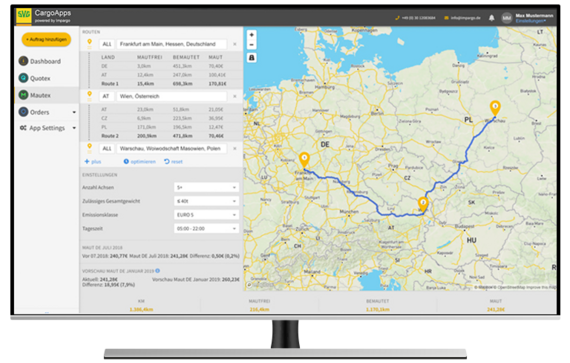This screenshot has width=570, height=363.
Task: Remove the Wien, Österreich waypoint
Action: [235, 96]
